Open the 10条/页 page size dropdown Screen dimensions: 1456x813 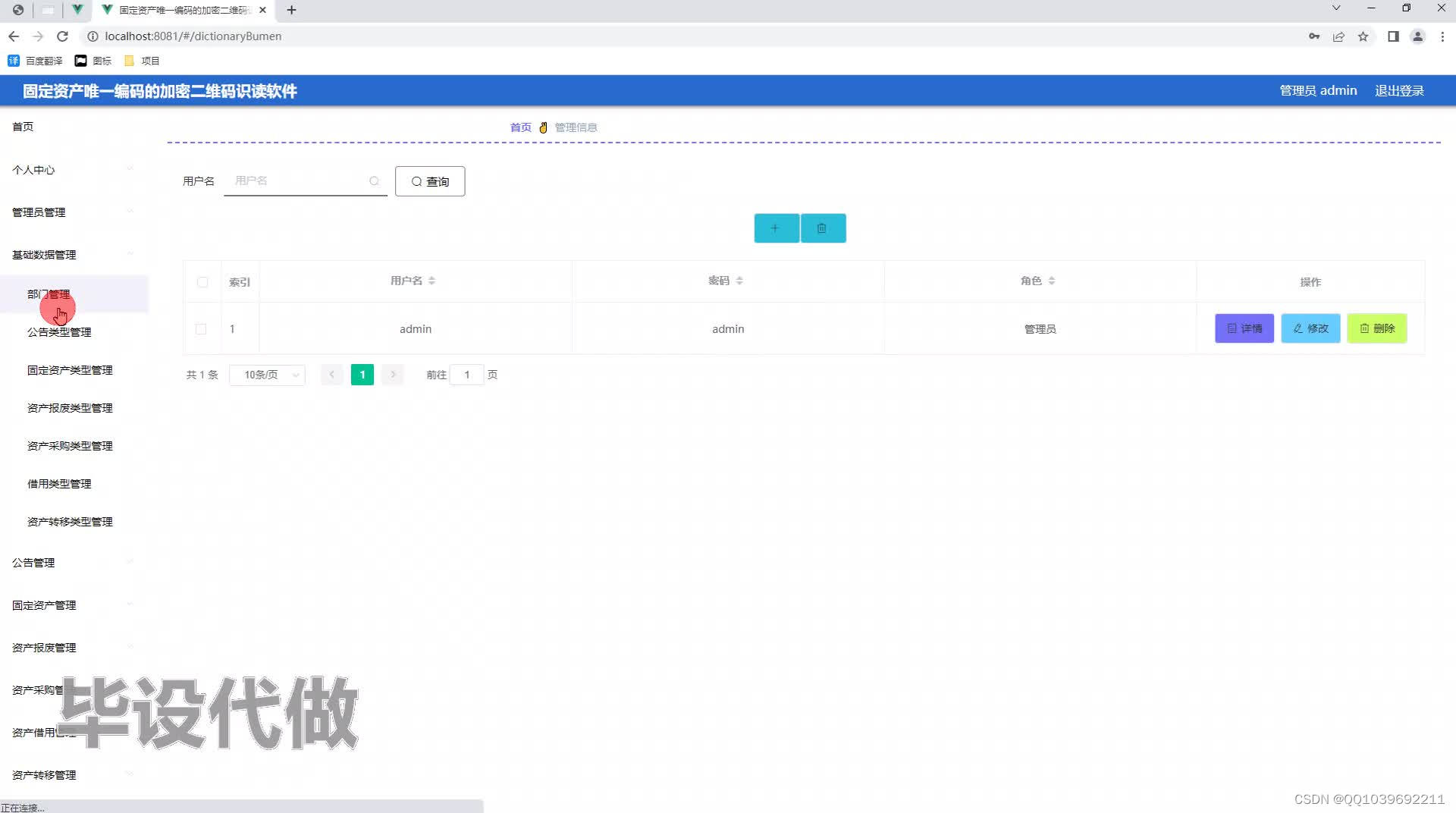(266, 374)
